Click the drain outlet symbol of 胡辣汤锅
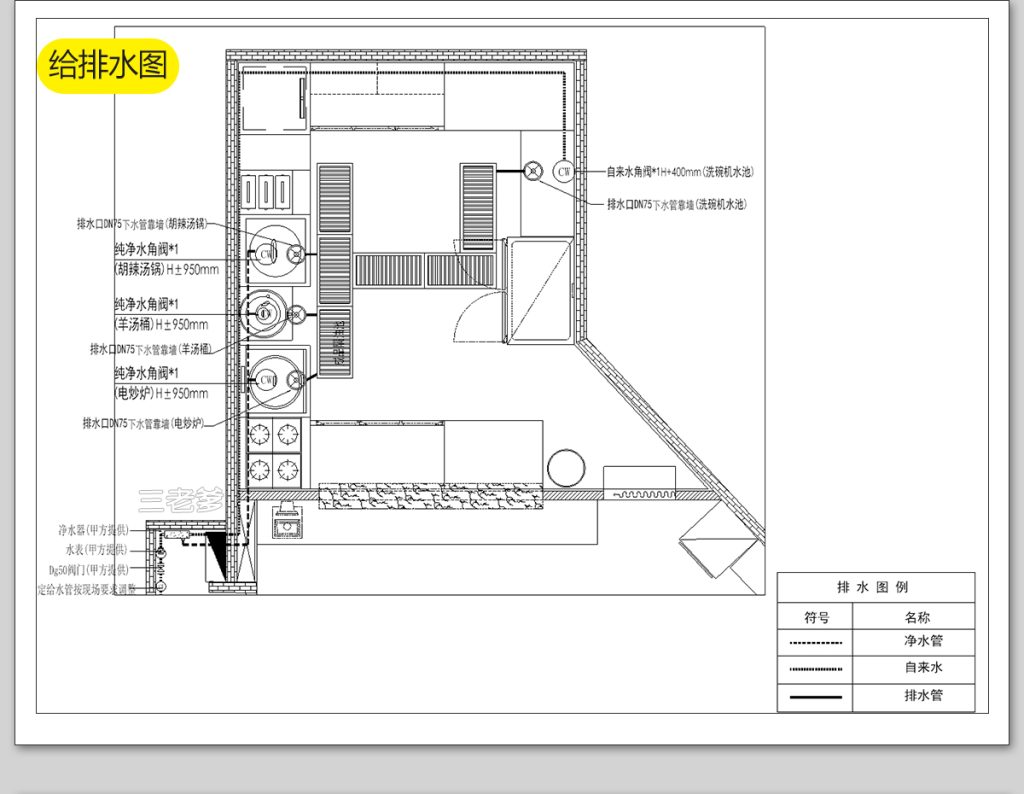Viewport: 1024px width, 794px height. pos(295,254)
